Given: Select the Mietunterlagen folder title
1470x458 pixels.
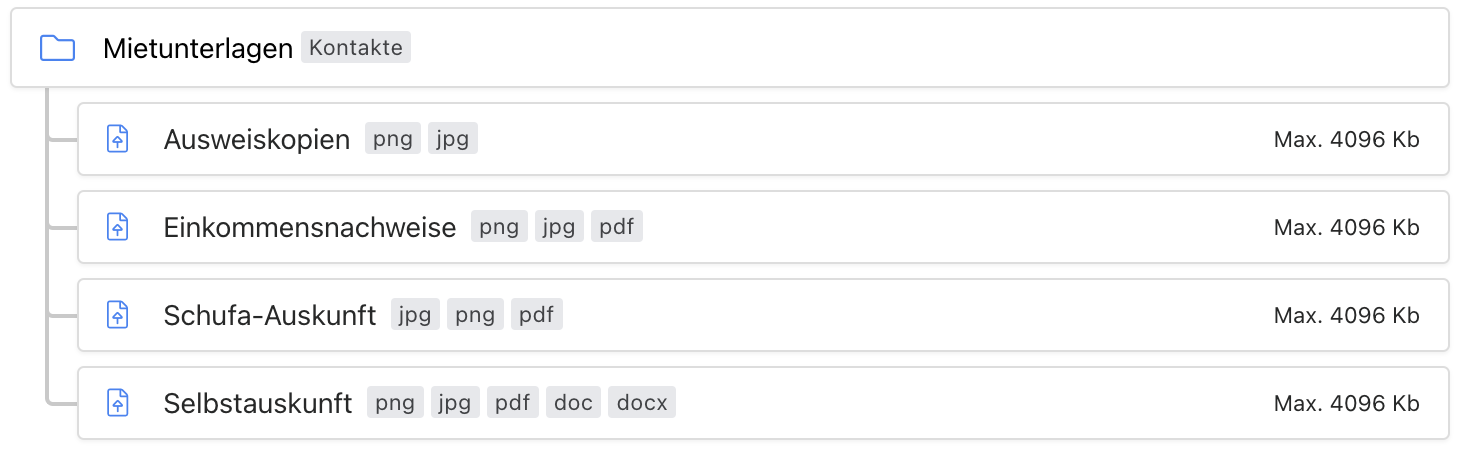Looking at the screenshot, I should (x=198, y=48).
